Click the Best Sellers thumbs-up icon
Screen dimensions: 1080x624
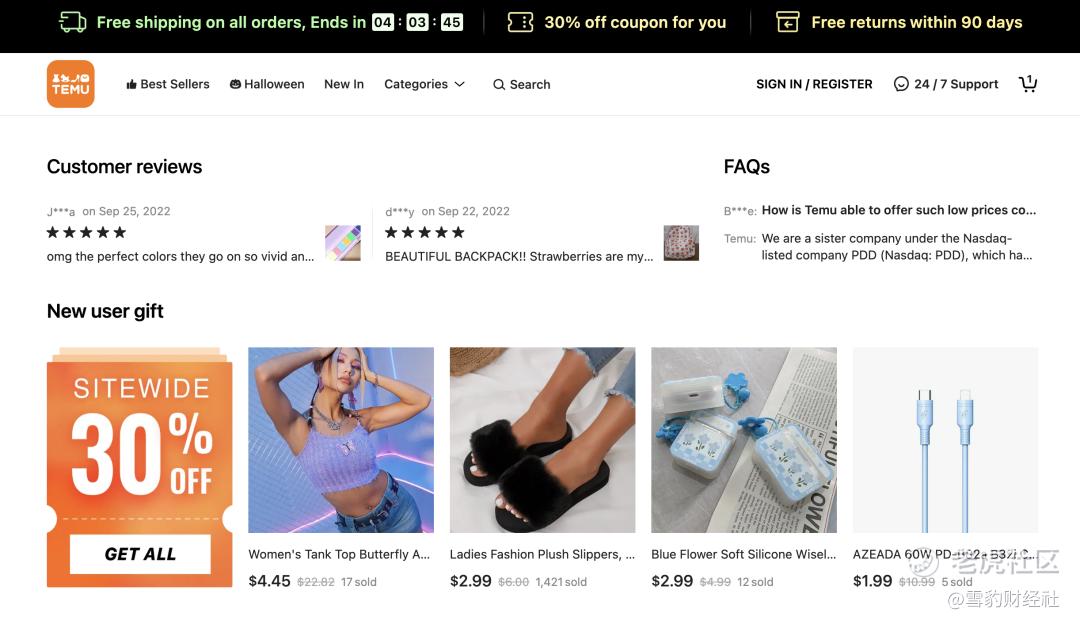coord(131,85)
